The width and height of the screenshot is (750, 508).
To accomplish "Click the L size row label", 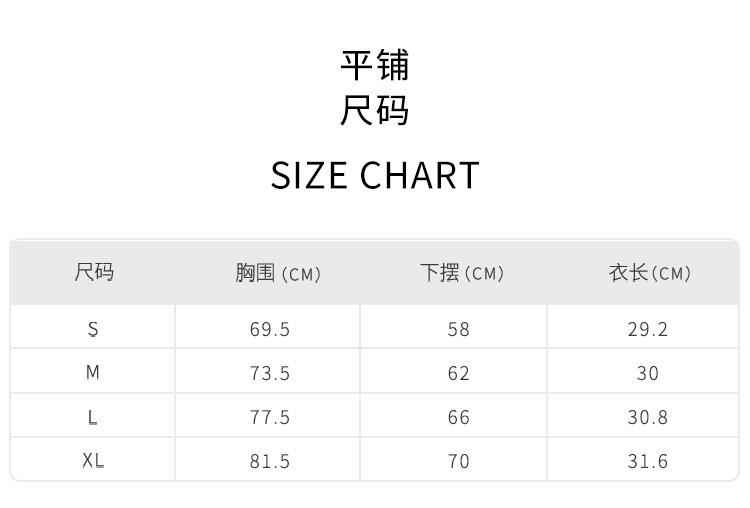I will click(x=94, y=417).
